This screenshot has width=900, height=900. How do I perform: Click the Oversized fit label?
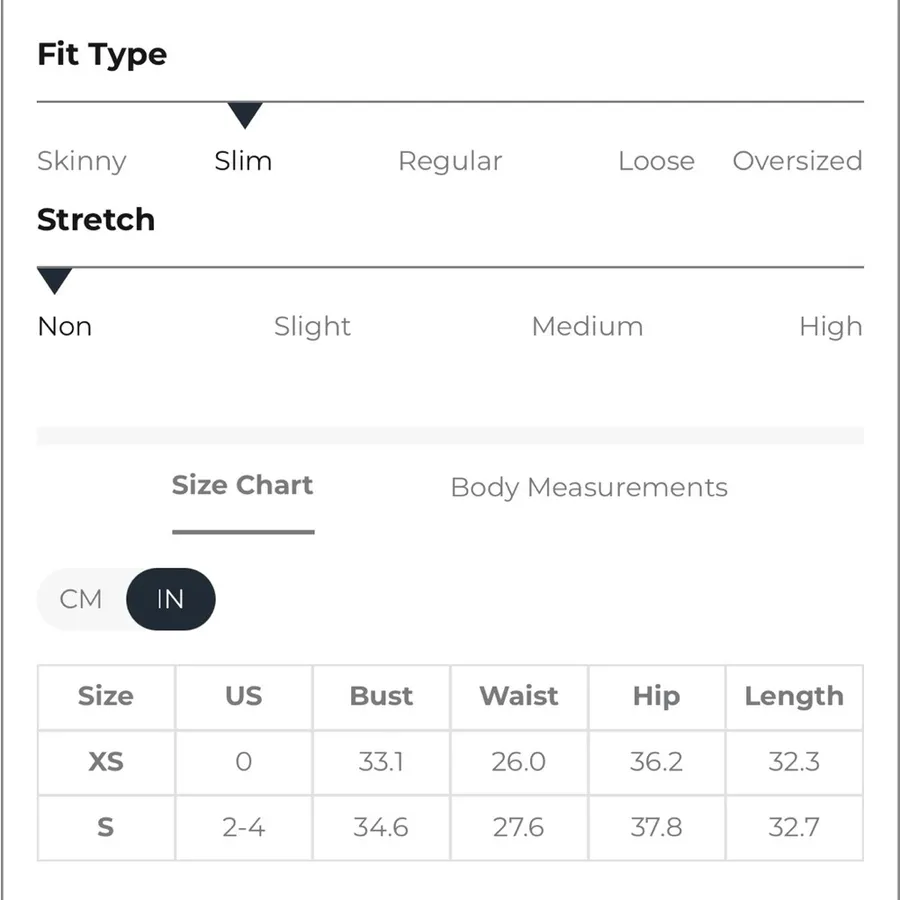pos(798,161)
